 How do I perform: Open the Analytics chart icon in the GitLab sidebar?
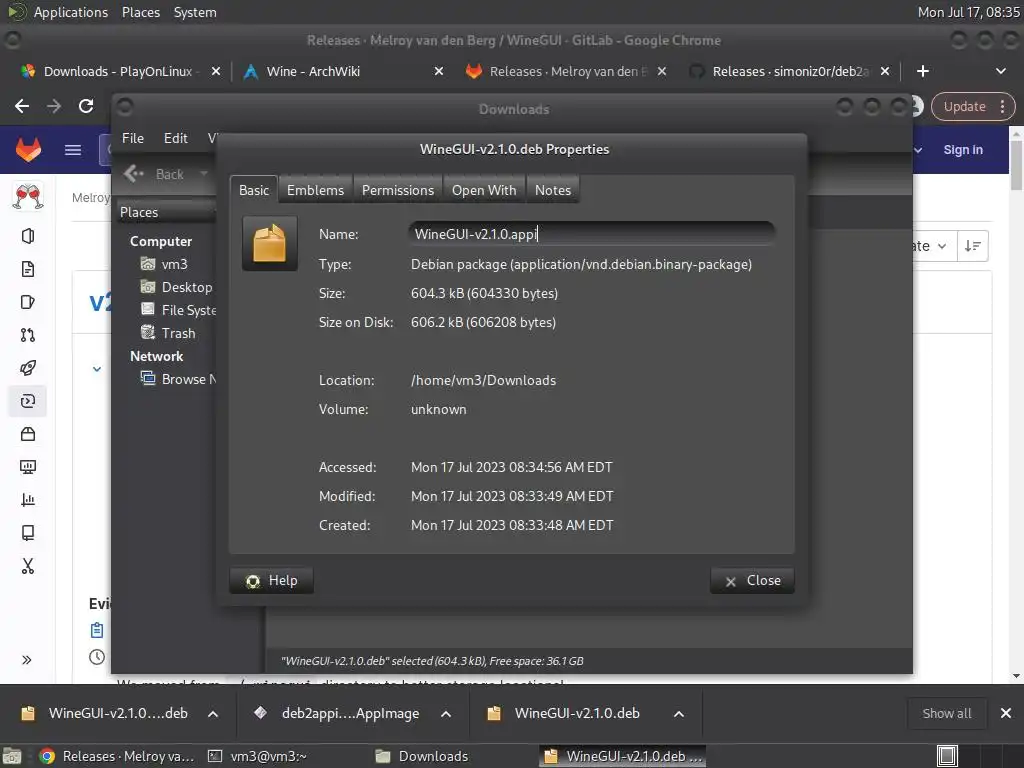coord(27,500)
